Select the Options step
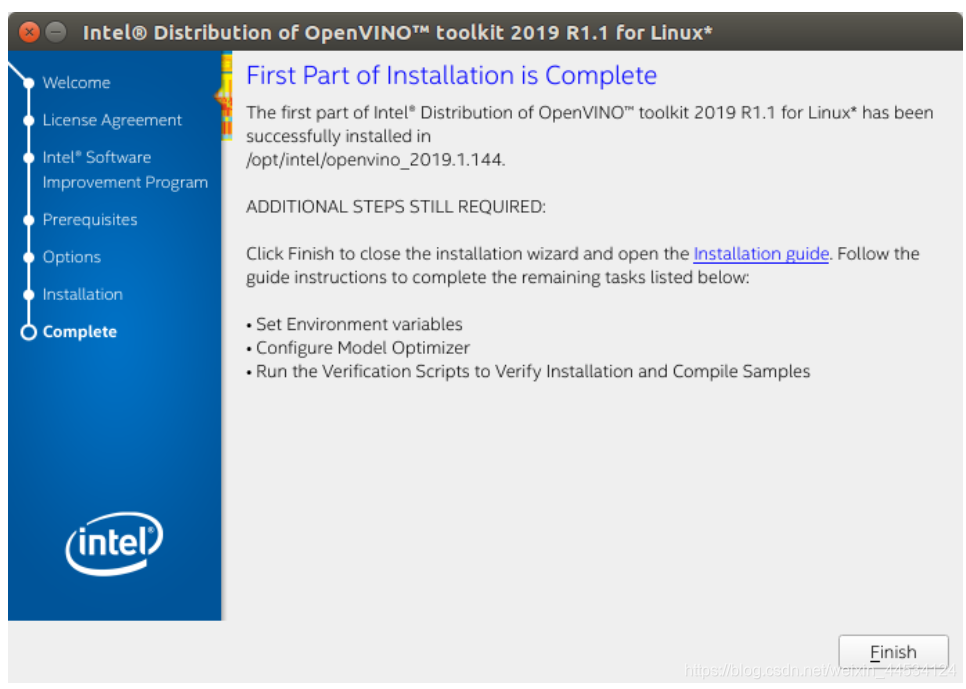Image resolution: width=966 pixels, height=689 pixels. click(71, 257)
